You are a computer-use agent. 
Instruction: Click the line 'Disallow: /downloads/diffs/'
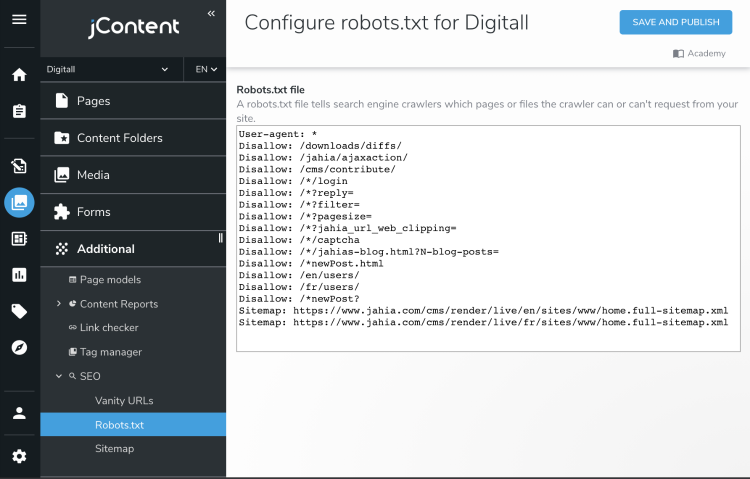click(x=320, y=146)
